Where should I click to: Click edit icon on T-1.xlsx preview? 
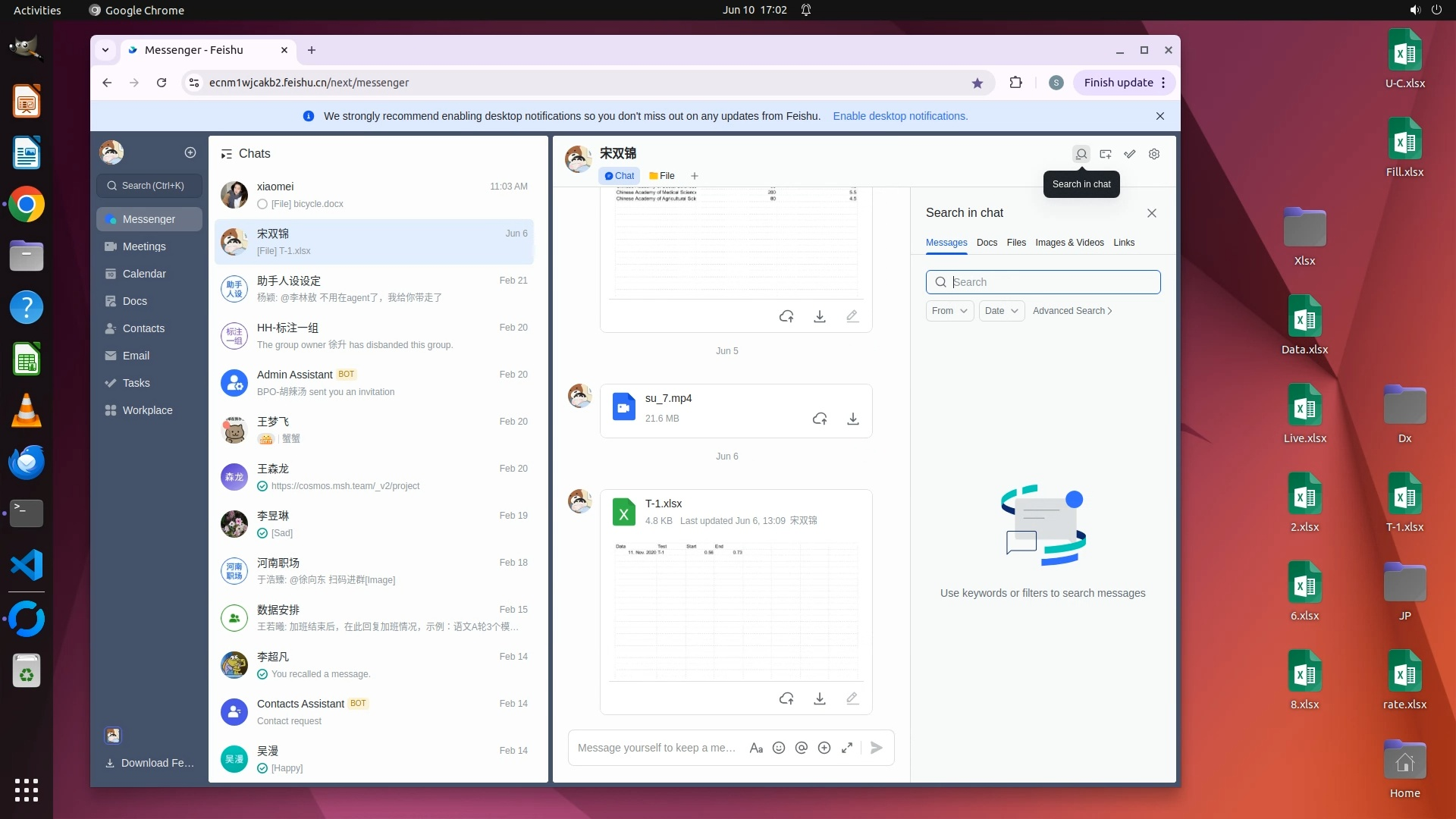tap(852, 698)
